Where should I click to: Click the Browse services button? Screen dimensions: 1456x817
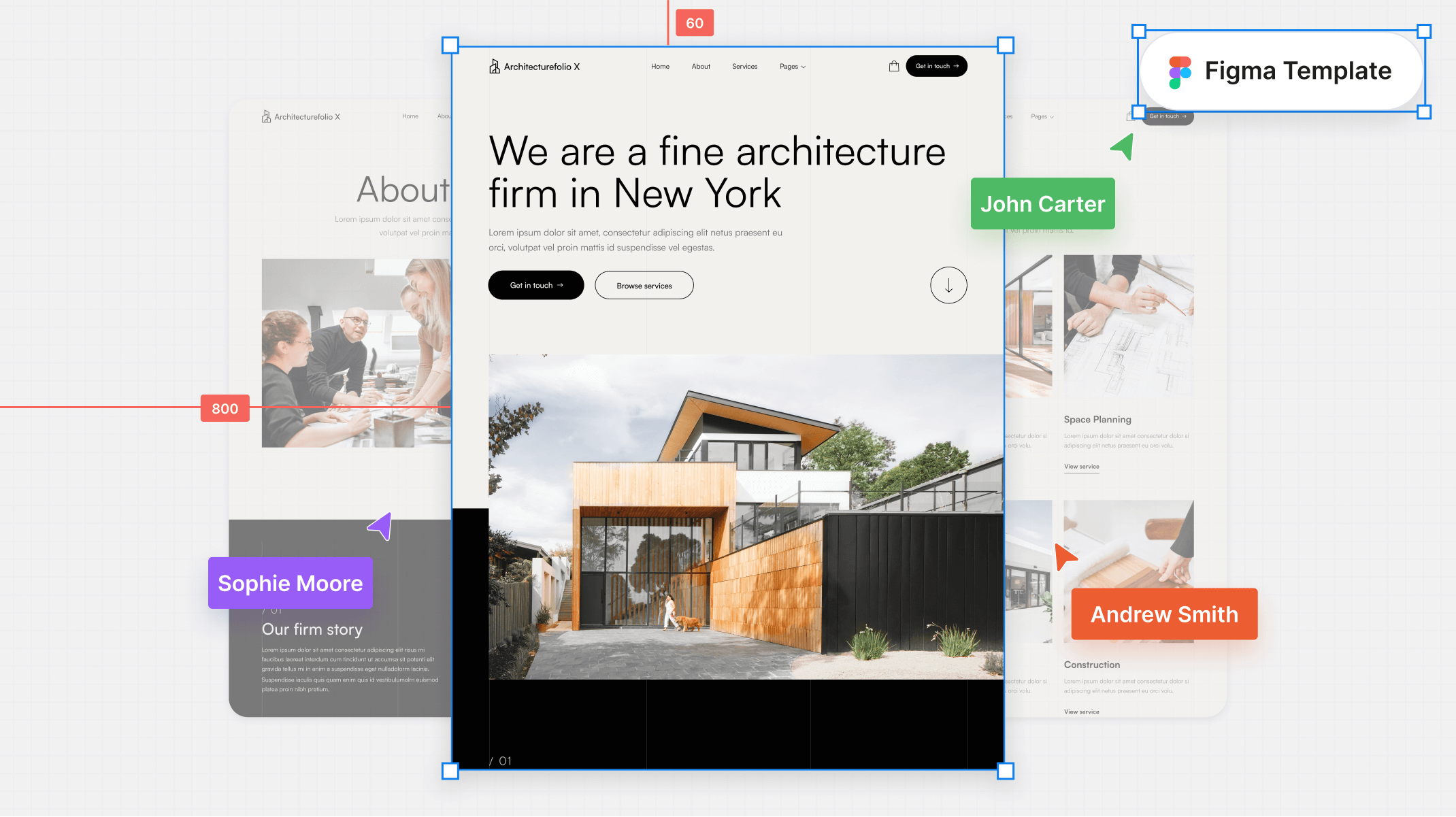pyautogui.click(x=644, y=285)
